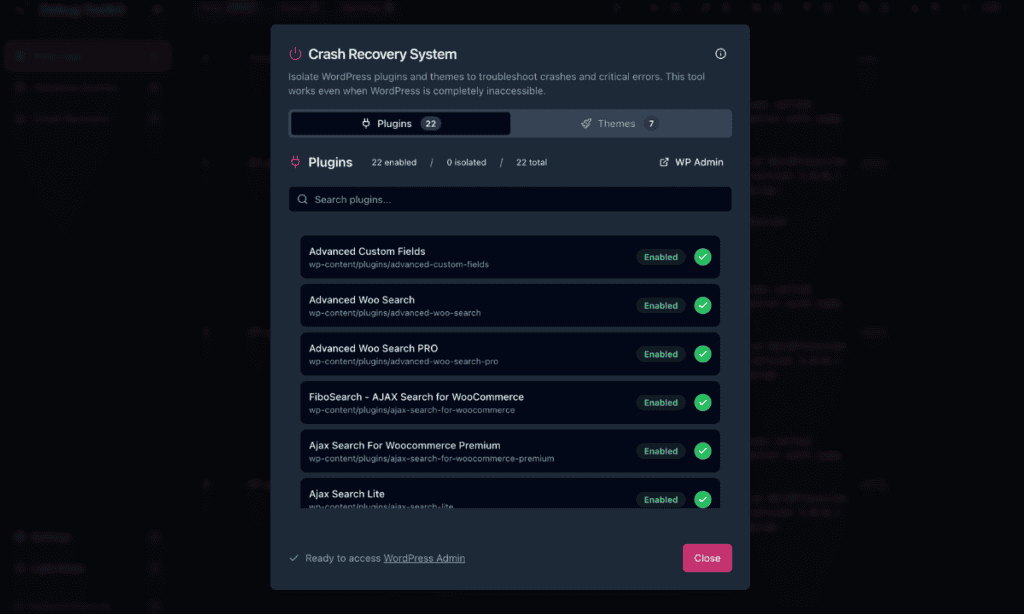Click path wp-content/plugins/ajax-search-for-woocommerce-premium
This screenshot has height=614, width=1024.
tap(432, 459)
